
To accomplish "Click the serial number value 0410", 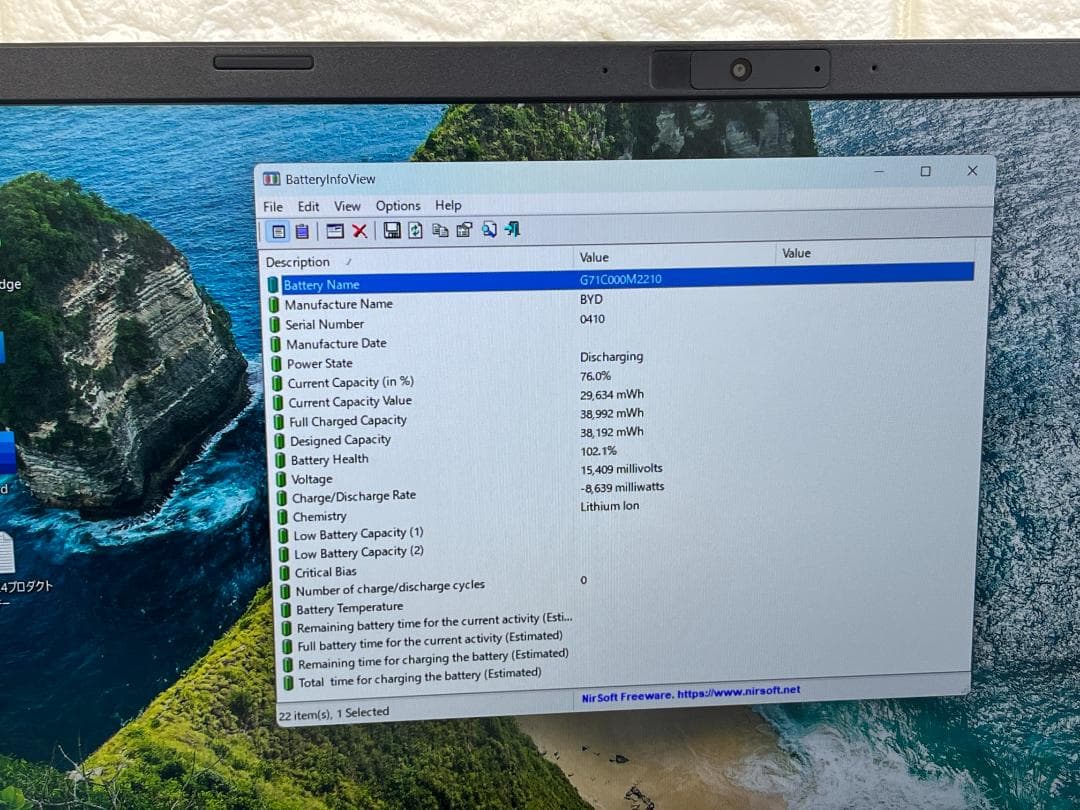I will coord(592,320).
